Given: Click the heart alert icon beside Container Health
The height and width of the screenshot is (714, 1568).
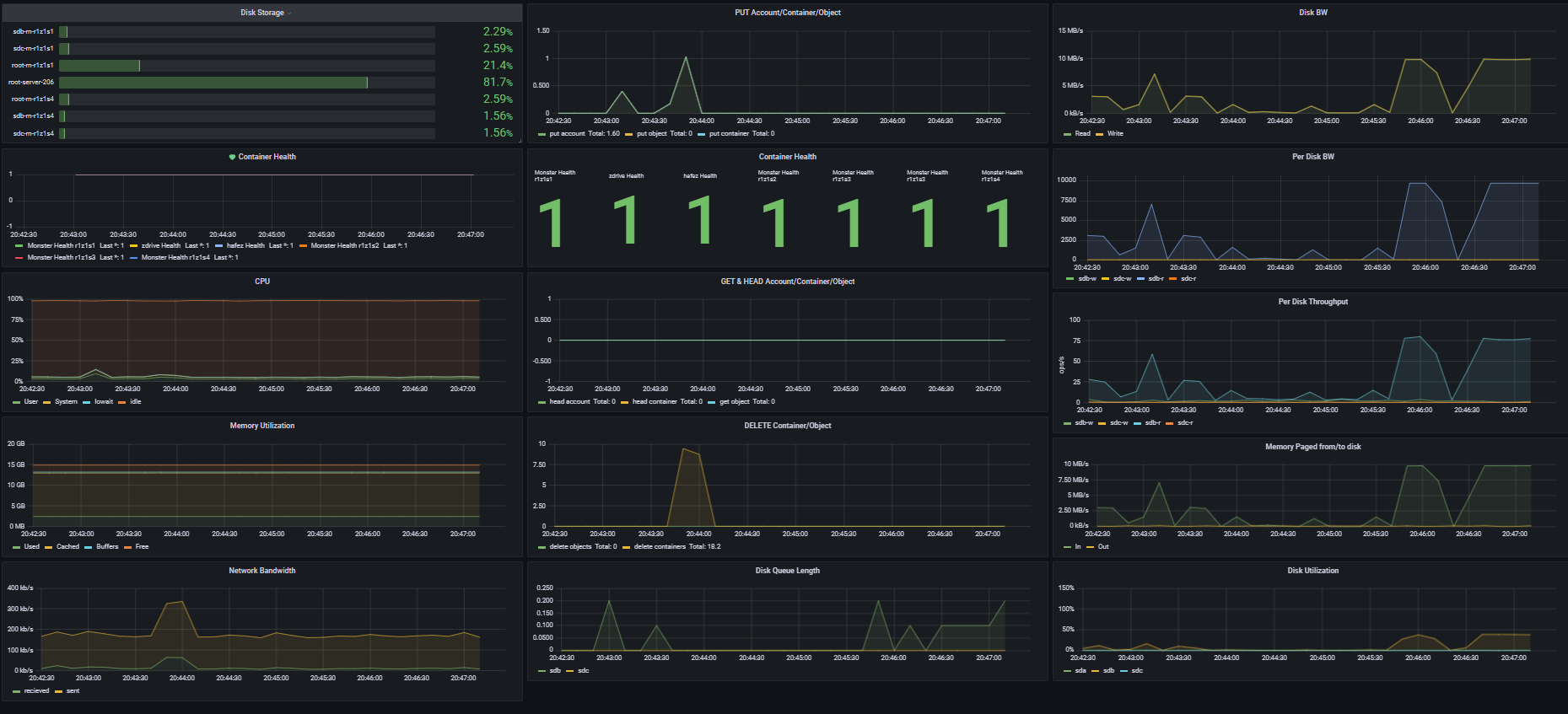Looking at the screenshot, I should tap(232, 157).
